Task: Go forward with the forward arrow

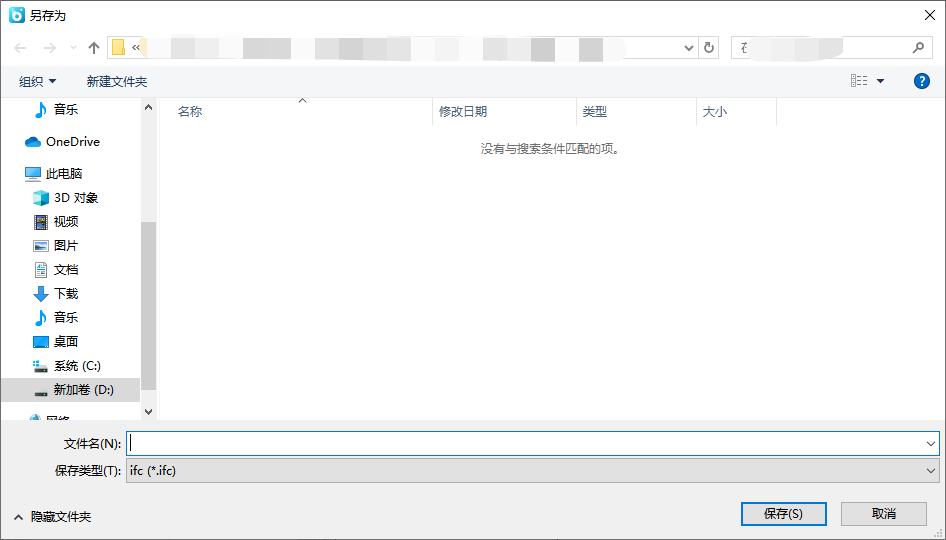Action: (x=49, y=48)
